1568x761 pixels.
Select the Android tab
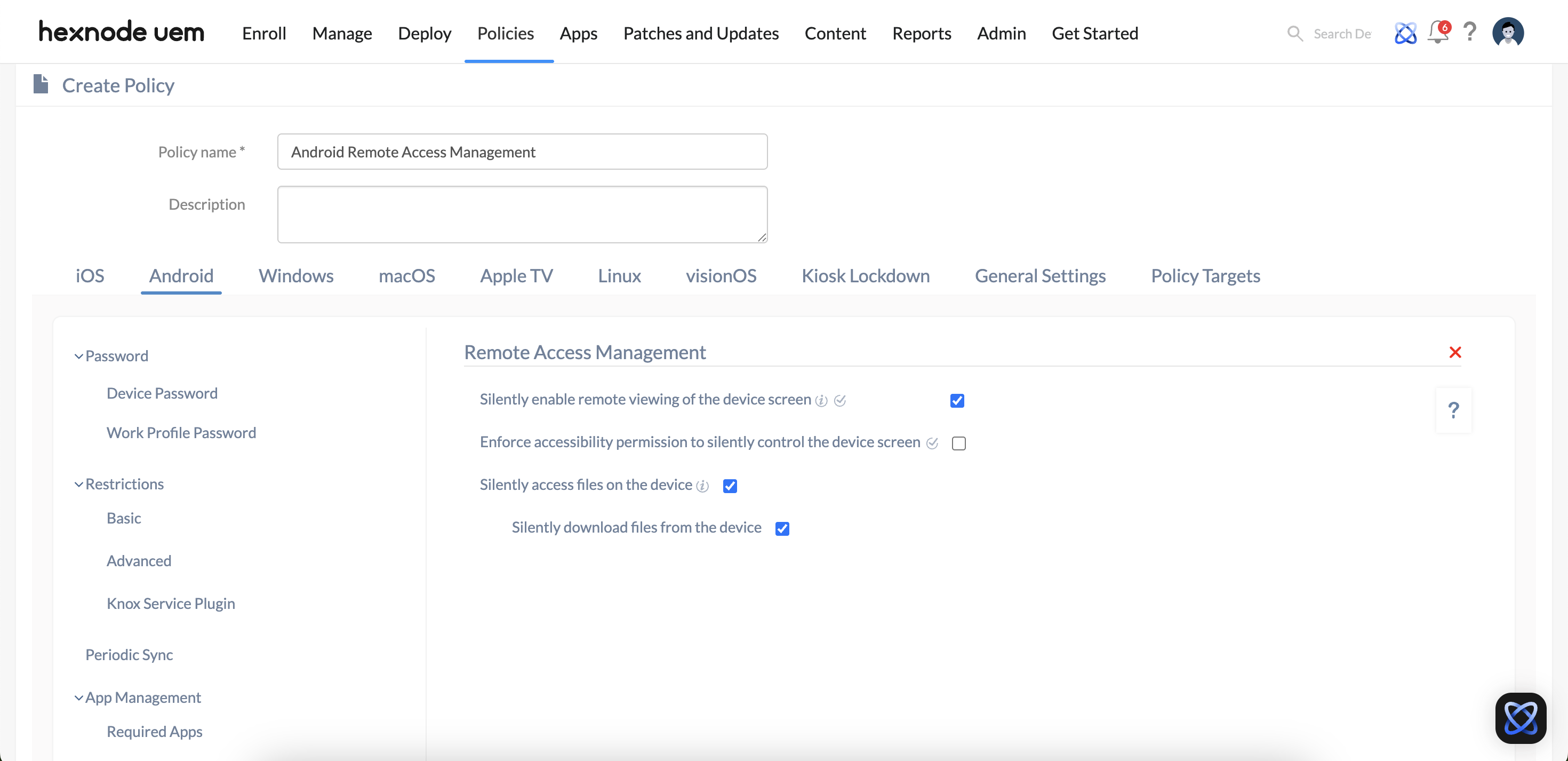(x=181, y=275)
